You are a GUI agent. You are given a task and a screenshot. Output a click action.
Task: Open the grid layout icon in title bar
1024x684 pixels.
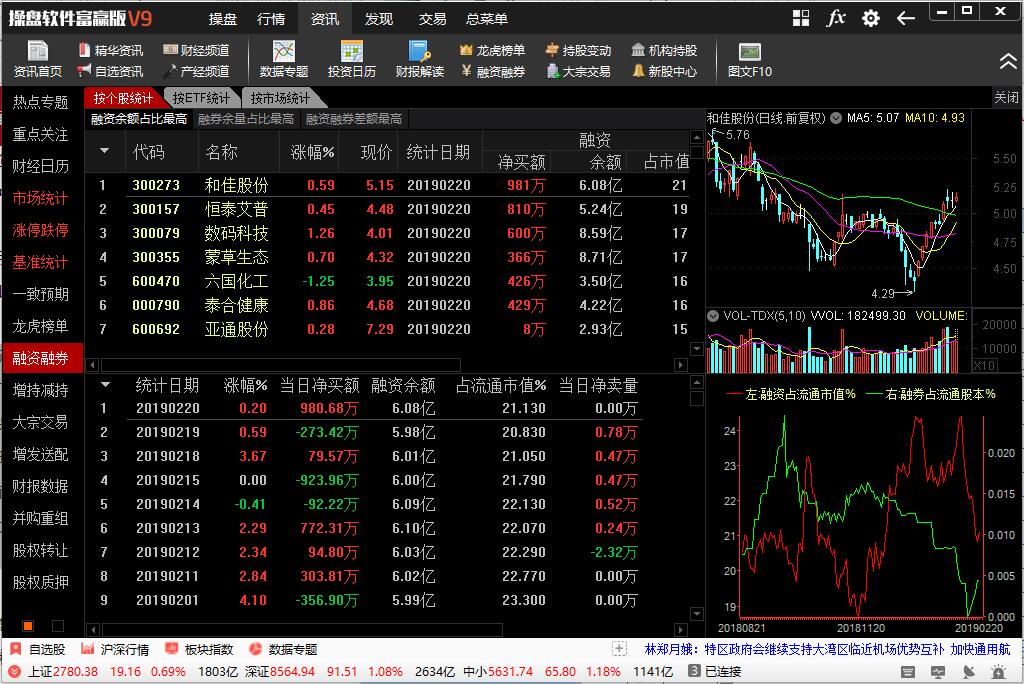tap(801, 18)
